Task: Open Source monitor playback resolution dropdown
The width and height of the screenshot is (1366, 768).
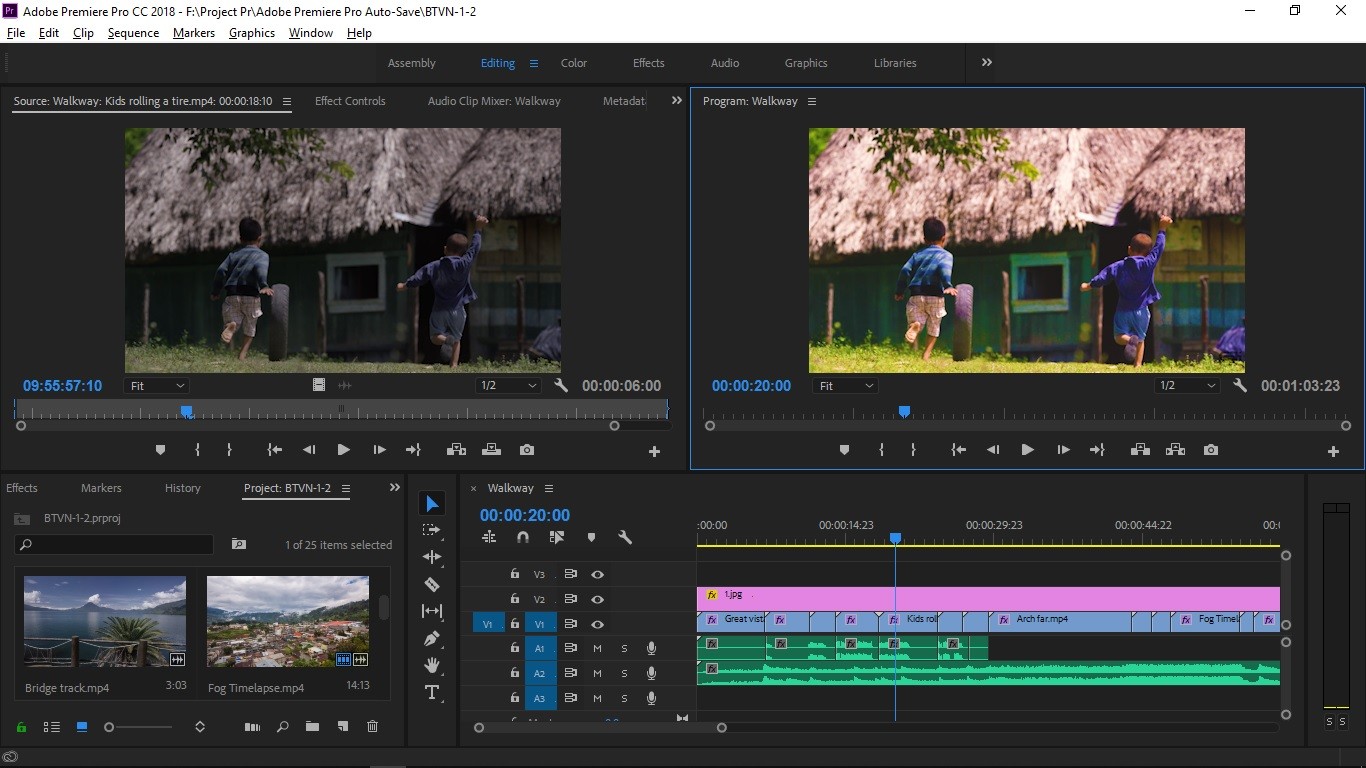Action: pos(509,386)
